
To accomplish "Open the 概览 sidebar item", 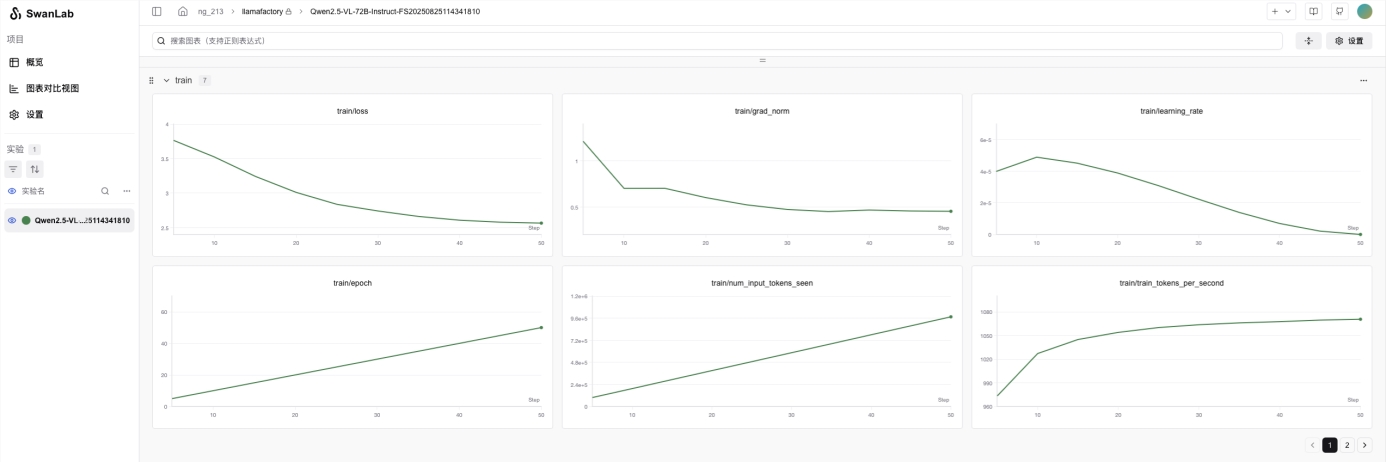I will [34, 62].
